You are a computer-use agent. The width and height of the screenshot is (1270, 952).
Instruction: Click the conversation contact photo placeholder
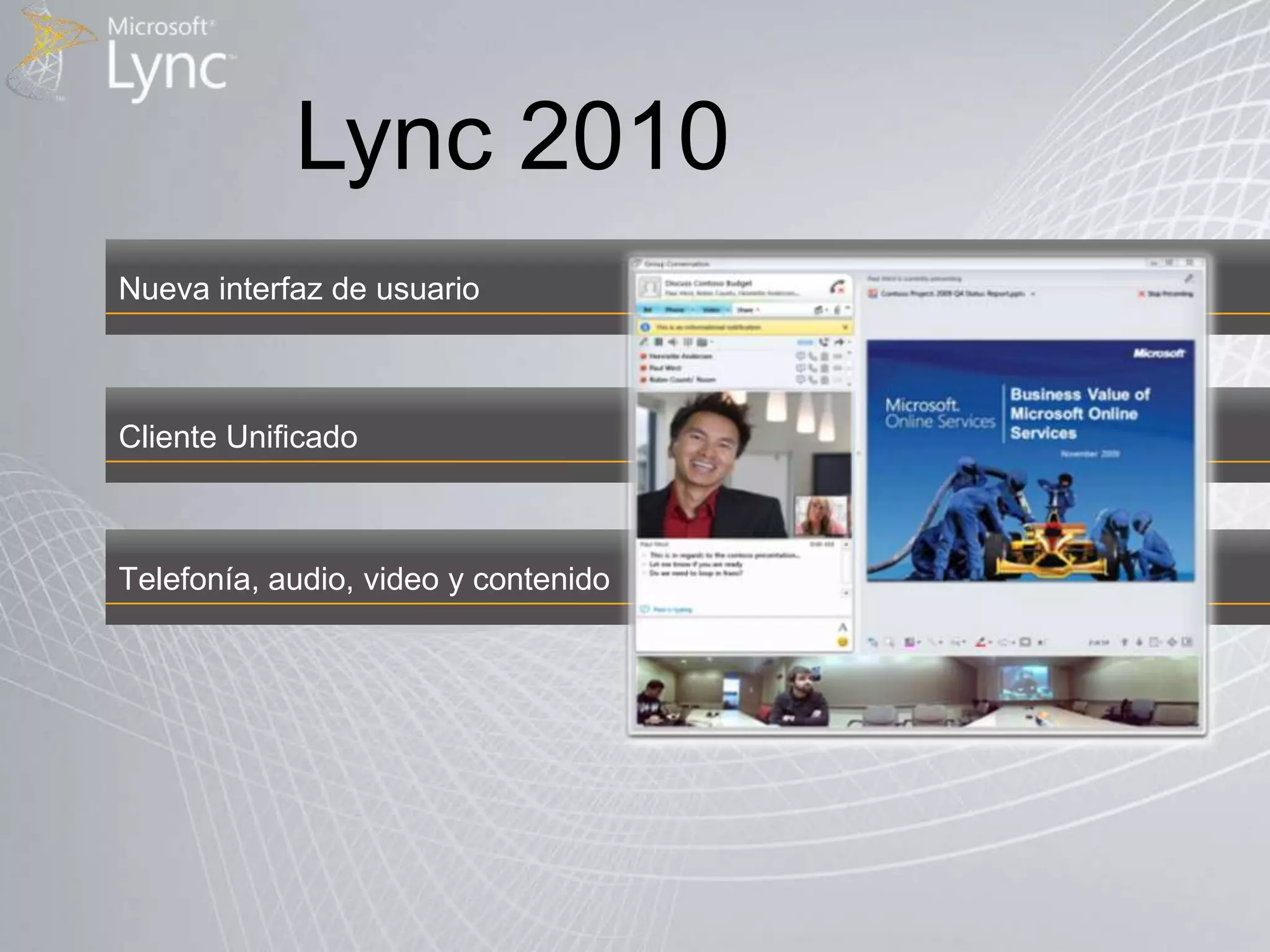tap(650, 287)
